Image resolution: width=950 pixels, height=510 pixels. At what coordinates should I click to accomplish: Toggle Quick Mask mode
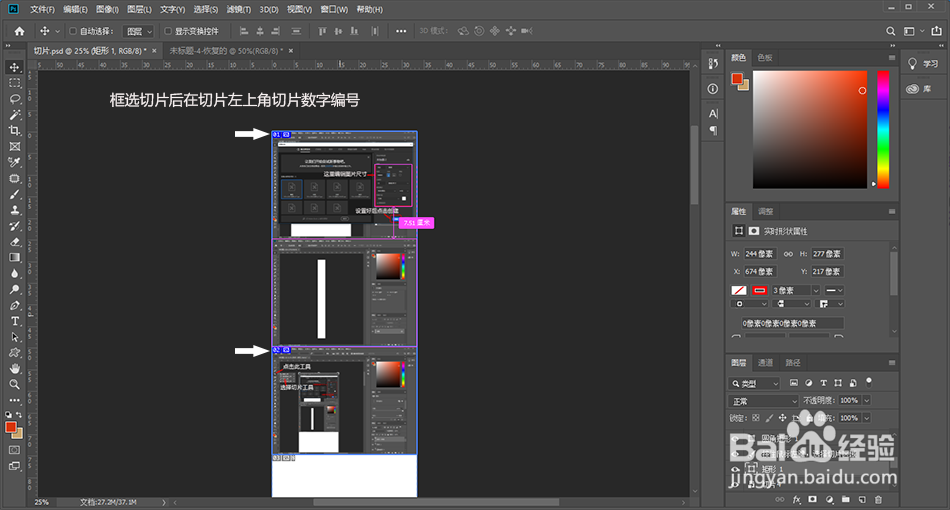coord(15,450)
